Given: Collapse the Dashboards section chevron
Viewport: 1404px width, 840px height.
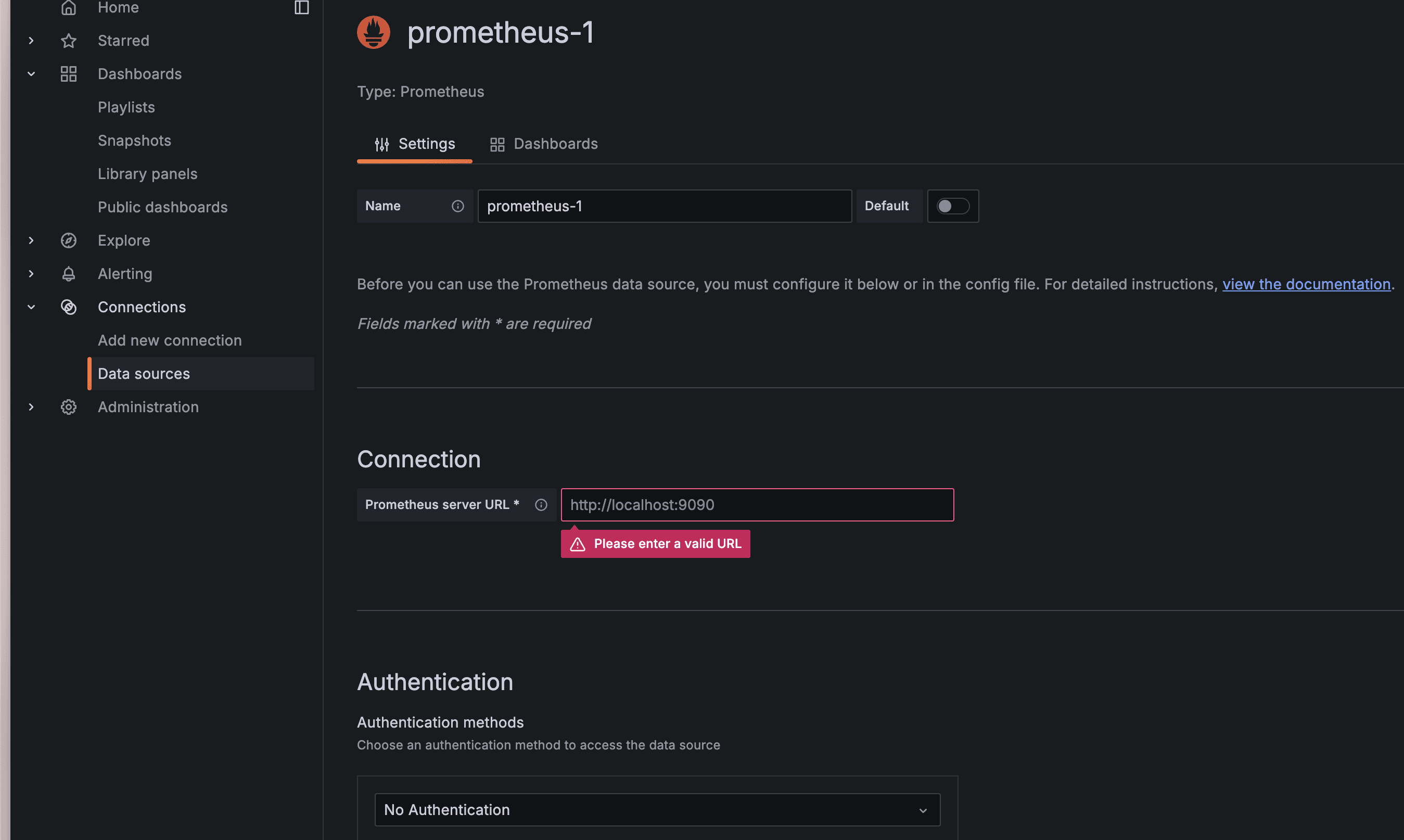Looking at the screenshot, I should (31, 74).
